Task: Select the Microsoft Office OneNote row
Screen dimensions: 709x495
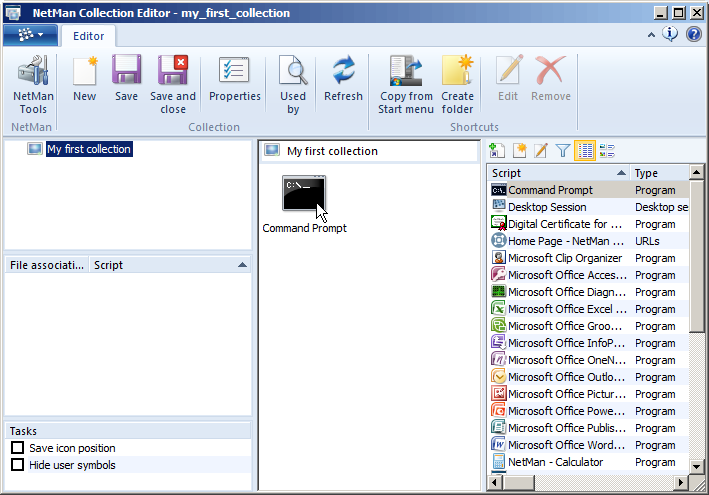Action: coord(589,360)
